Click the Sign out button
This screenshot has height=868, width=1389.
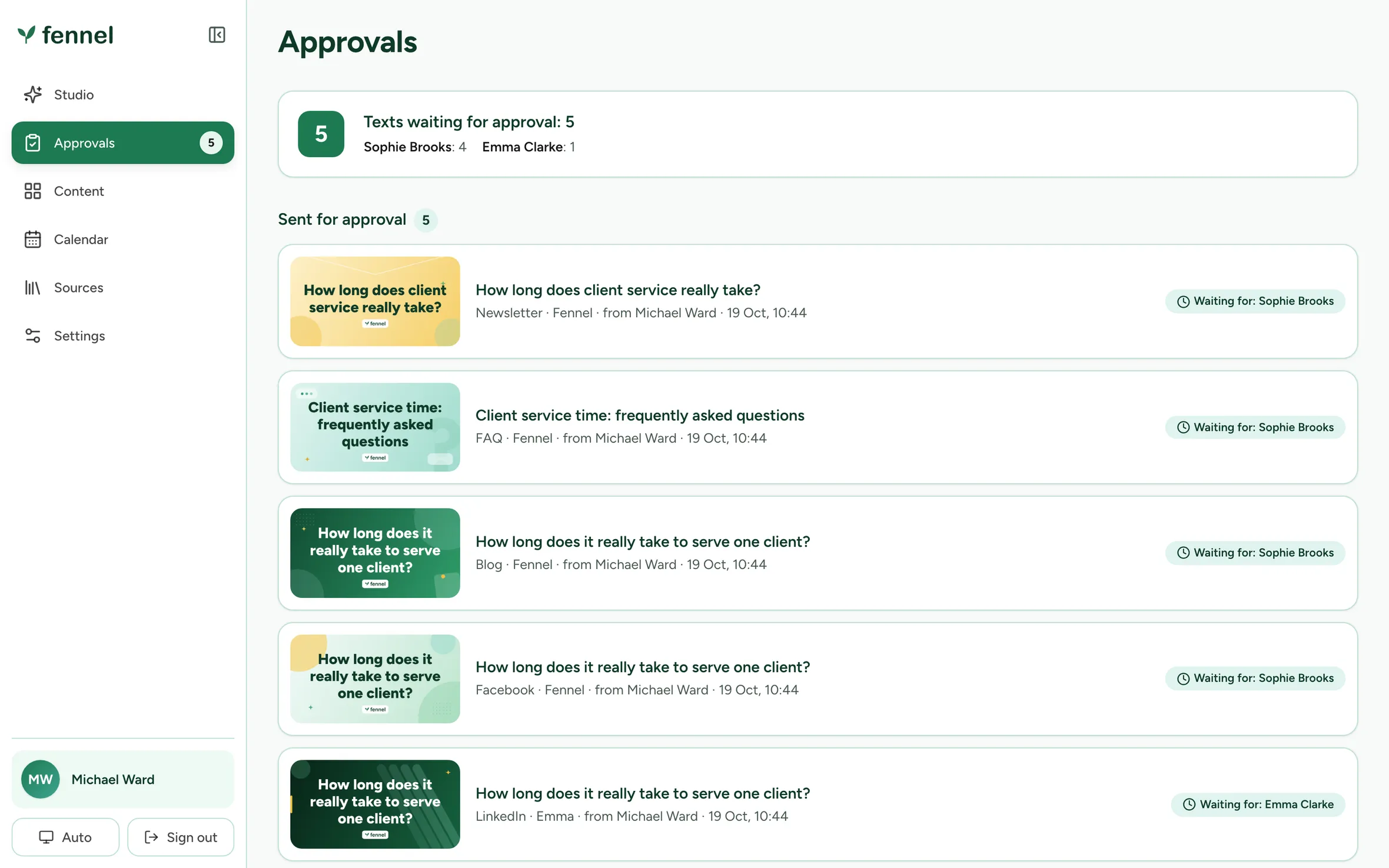coord(181,837)
